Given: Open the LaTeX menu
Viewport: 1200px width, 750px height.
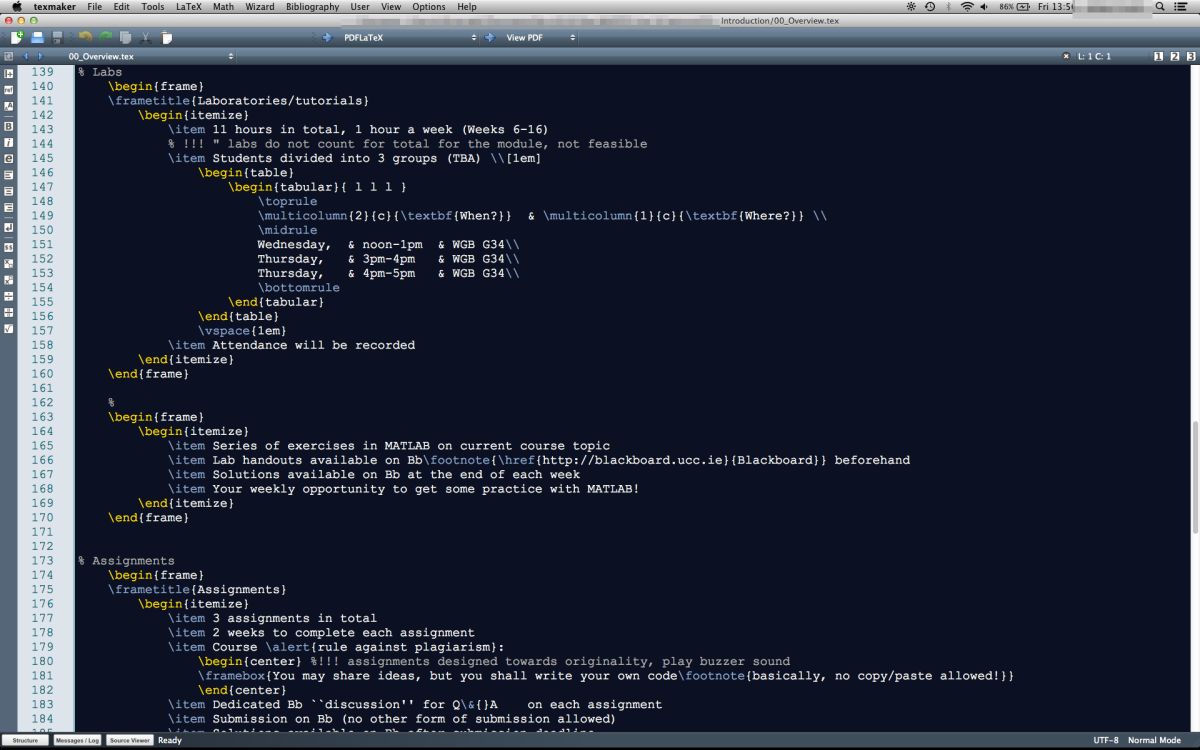Looking at the screenshot, I should (188, 7).
